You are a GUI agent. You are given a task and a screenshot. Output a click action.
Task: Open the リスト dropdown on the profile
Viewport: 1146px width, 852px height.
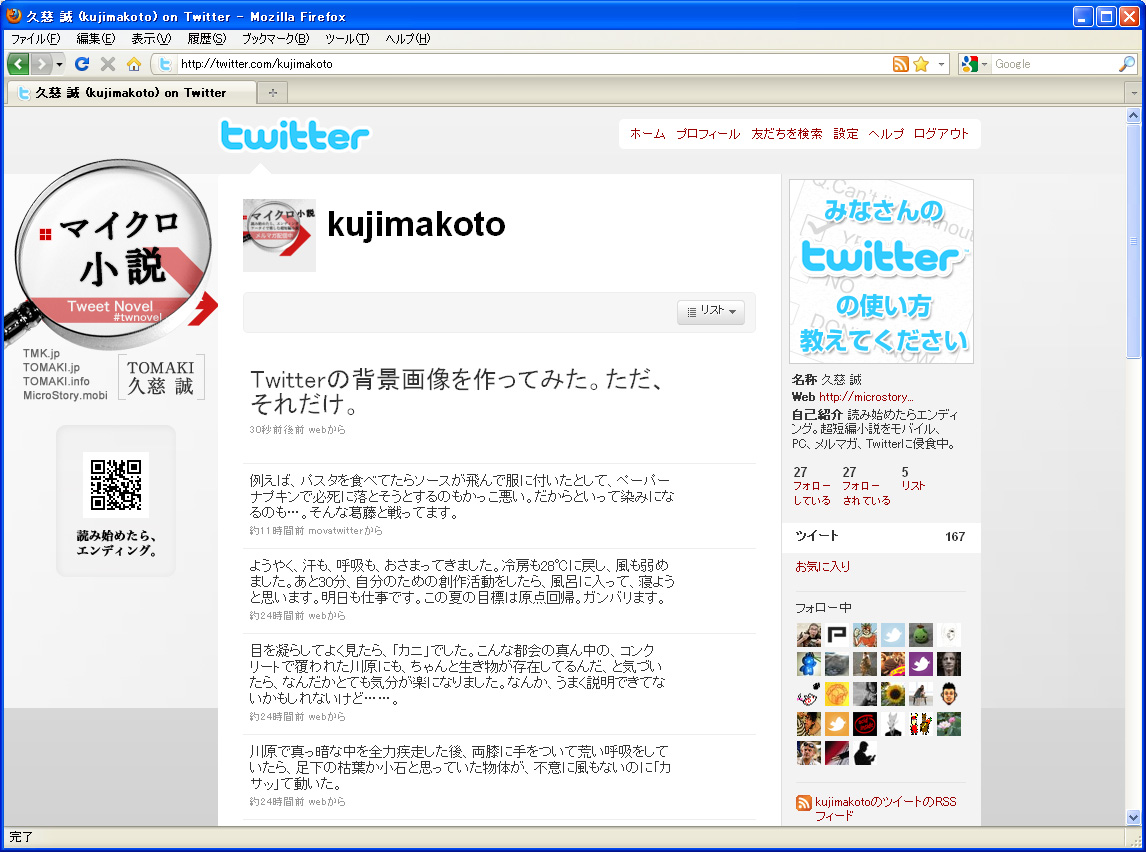coord(711,312)
